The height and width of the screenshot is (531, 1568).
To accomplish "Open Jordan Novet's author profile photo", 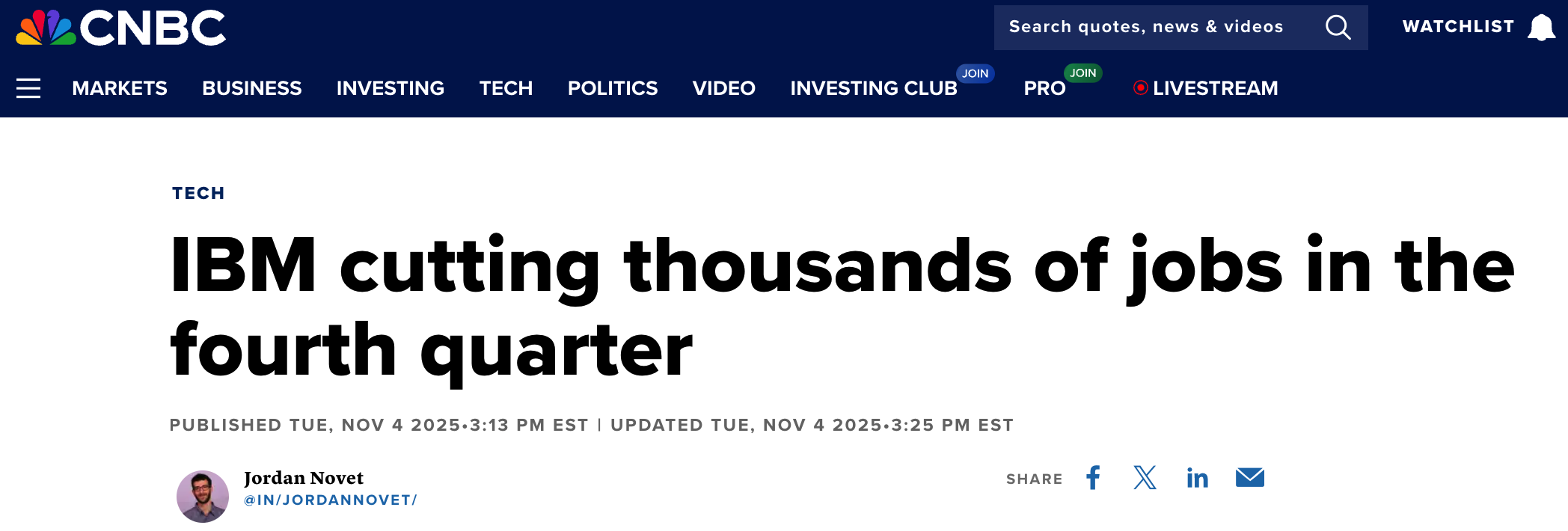I will point(202,496).
